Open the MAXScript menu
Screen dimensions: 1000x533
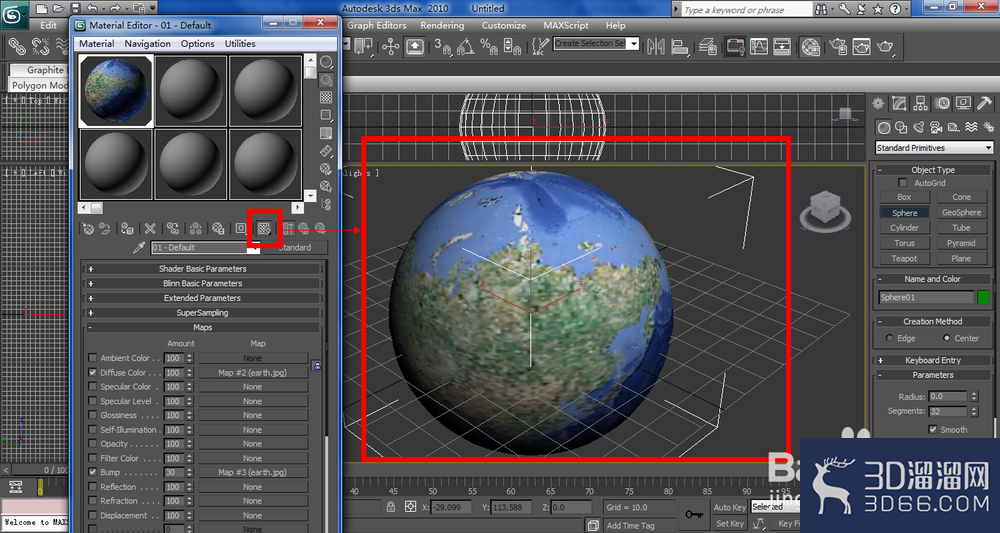pos(566,26)
